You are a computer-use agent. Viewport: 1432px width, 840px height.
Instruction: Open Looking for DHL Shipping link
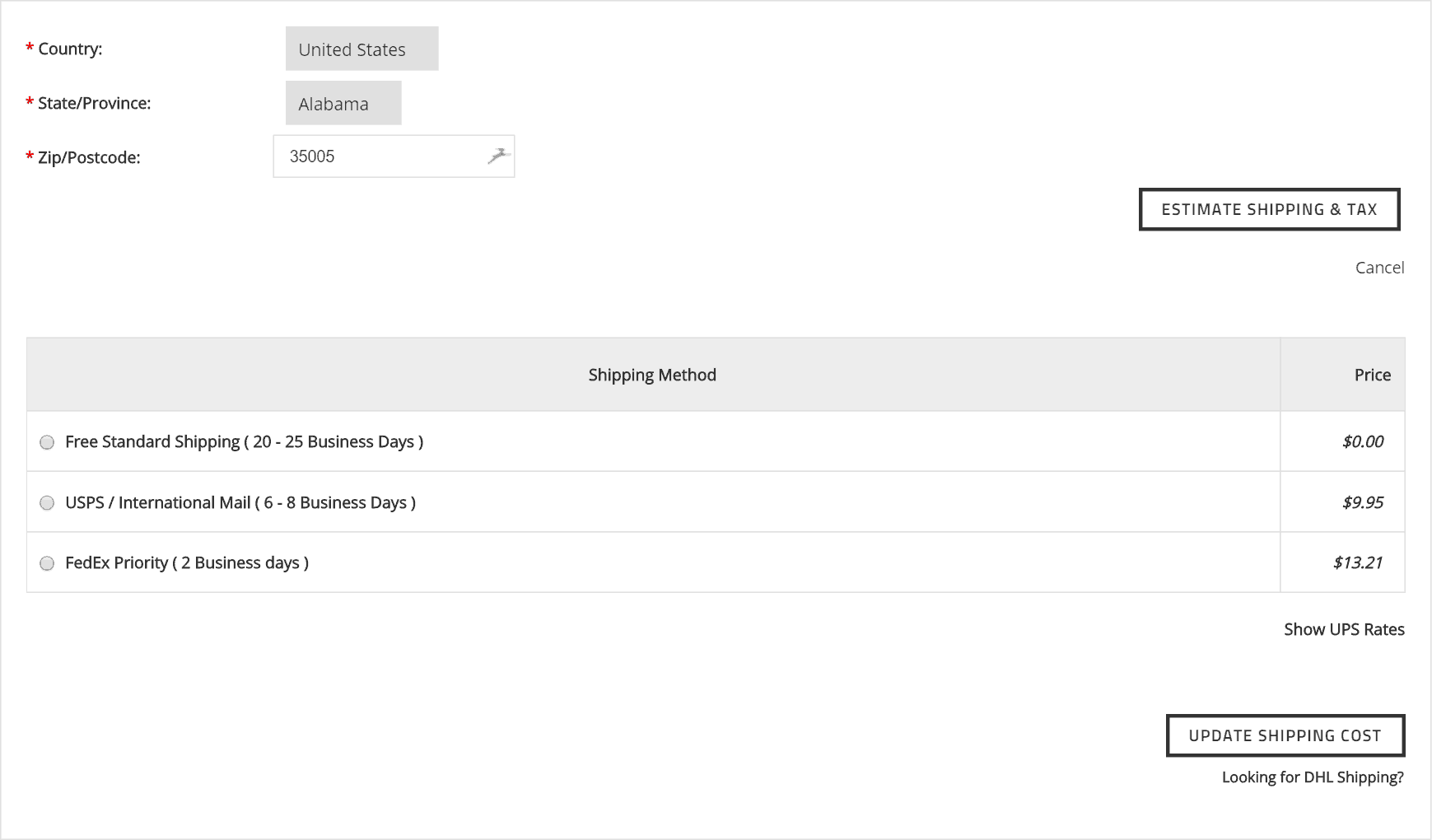(1311, 777)
